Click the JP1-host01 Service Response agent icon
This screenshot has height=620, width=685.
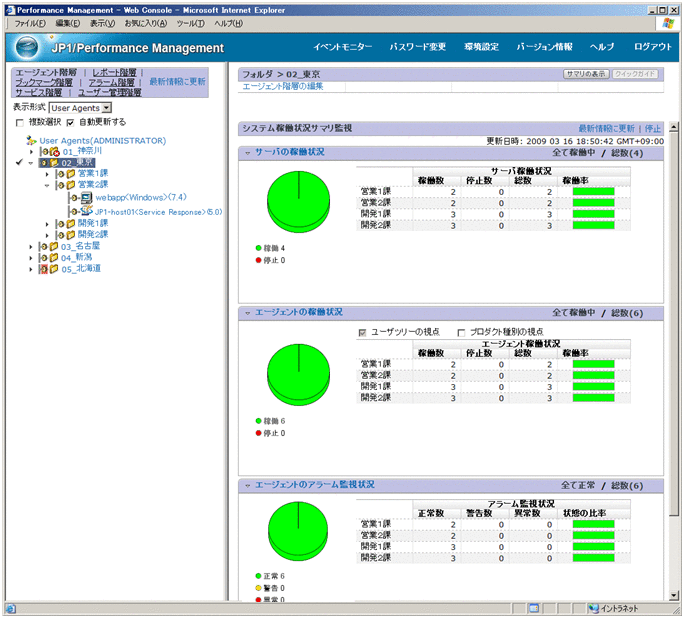85,211
